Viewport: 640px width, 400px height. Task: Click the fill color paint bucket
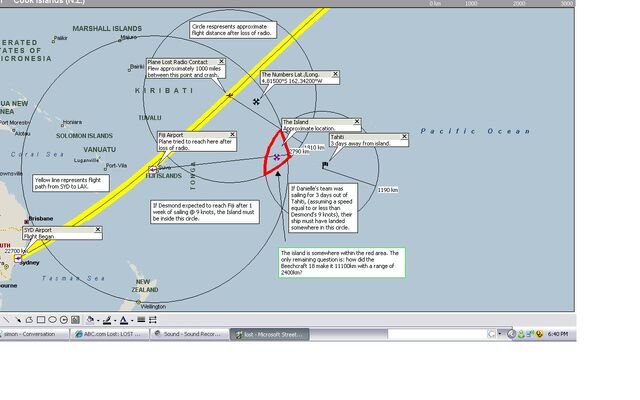[x=90, y=320]
